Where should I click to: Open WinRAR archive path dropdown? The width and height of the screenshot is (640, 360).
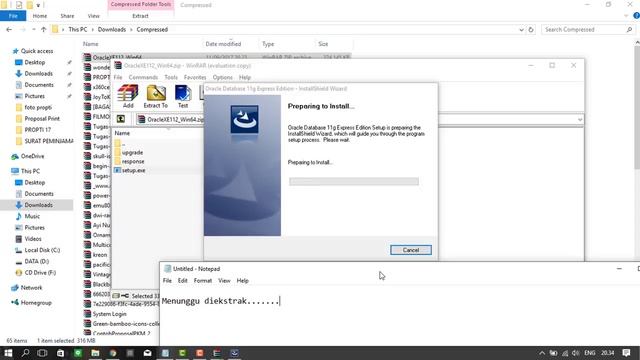point(580,120)
